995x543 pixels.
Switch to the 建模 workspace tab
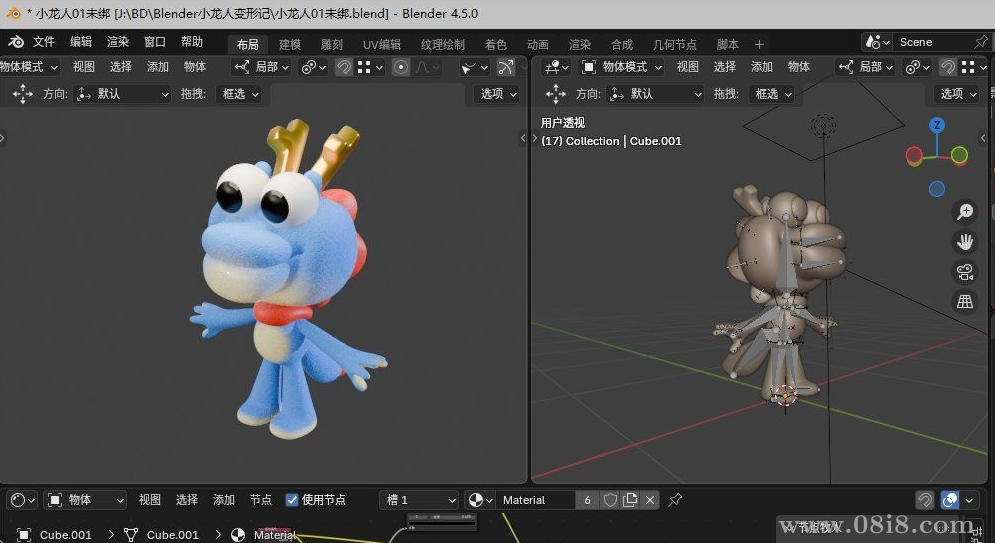[289, 44]
